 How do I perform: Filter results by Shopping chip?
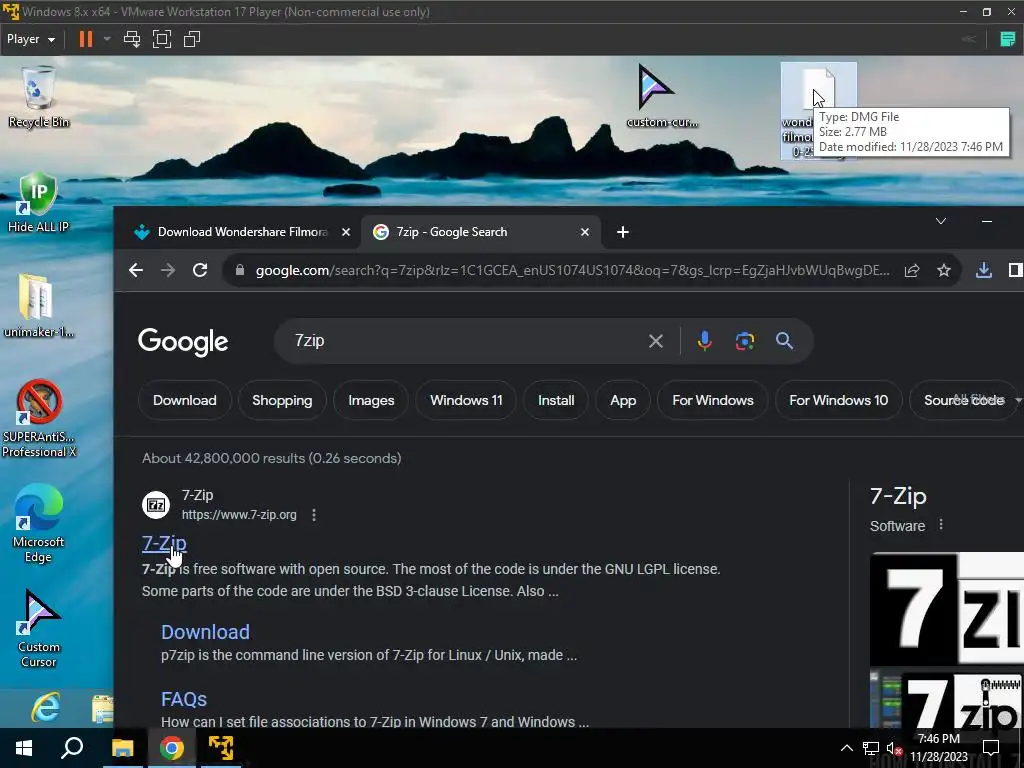tap(282, 400)
